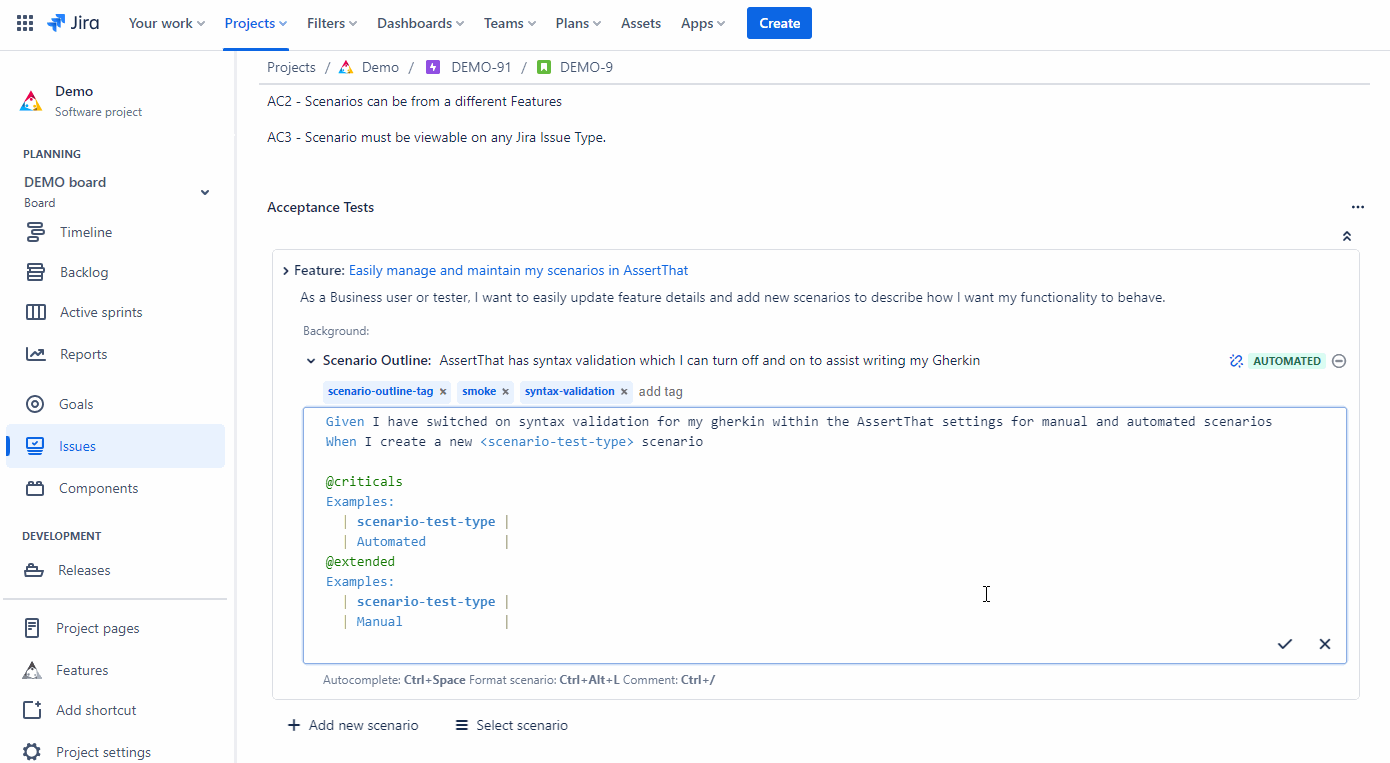The width and height of the screenshot is (1390, 763).
Task: Click the blue Create button
Action: (779, 22)
